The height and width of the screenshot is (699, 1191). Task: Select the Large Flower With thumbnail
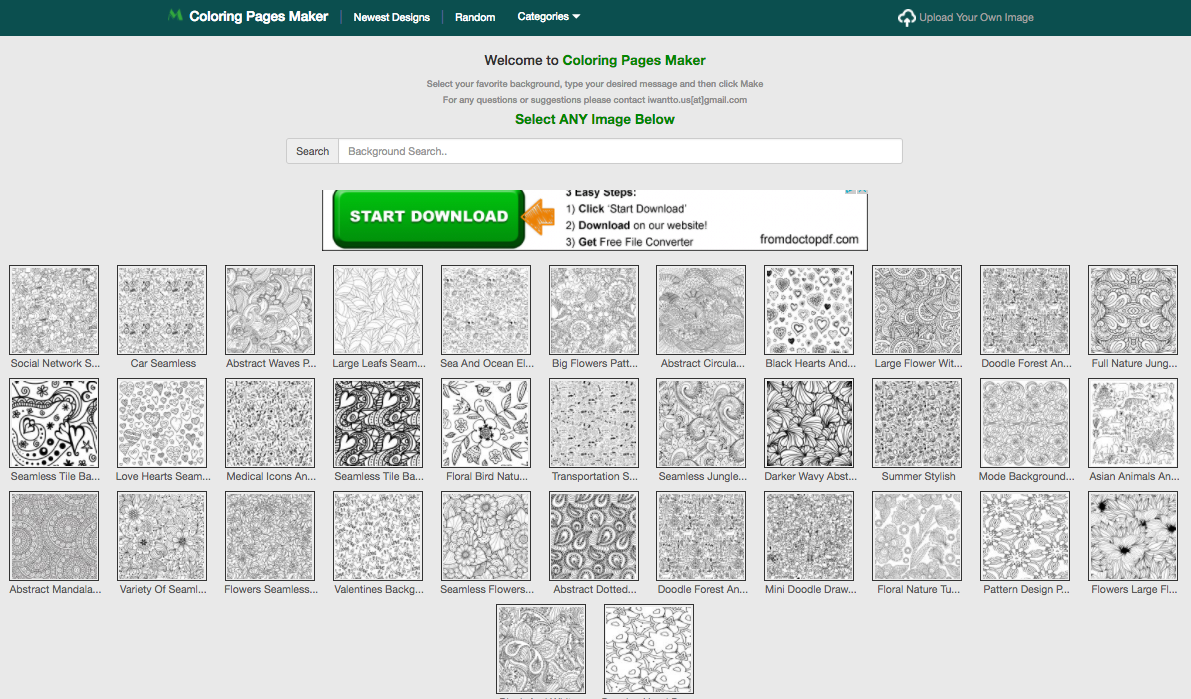point(917,310)
